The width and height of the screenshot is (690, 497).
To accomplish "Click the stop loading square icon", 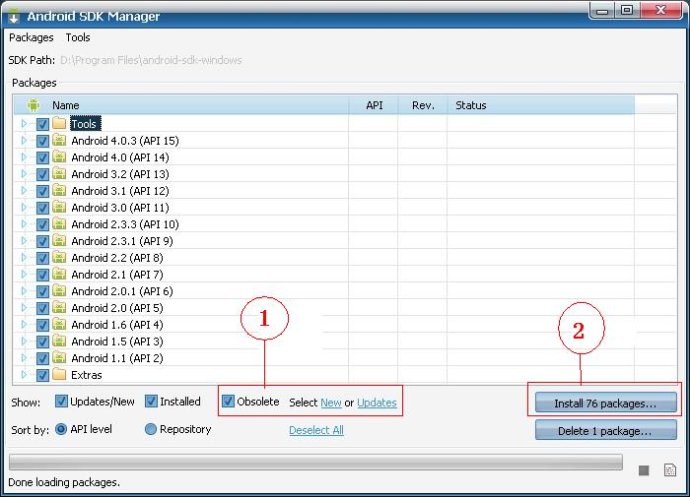I will (643, 471).
